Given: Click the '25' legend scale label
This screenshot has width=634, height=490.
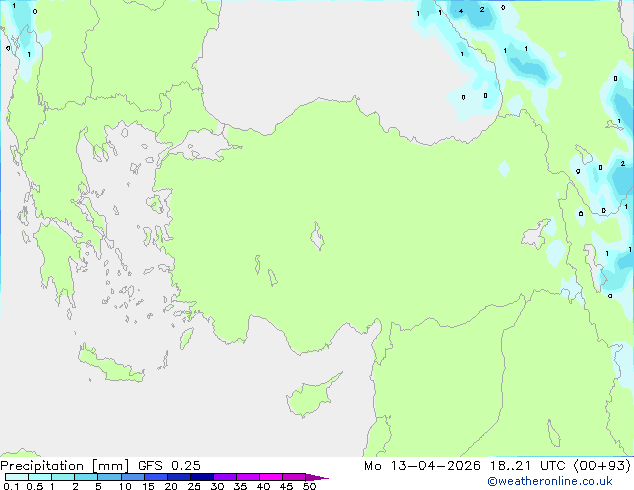Looking at the screenshot, I should 194,486.
